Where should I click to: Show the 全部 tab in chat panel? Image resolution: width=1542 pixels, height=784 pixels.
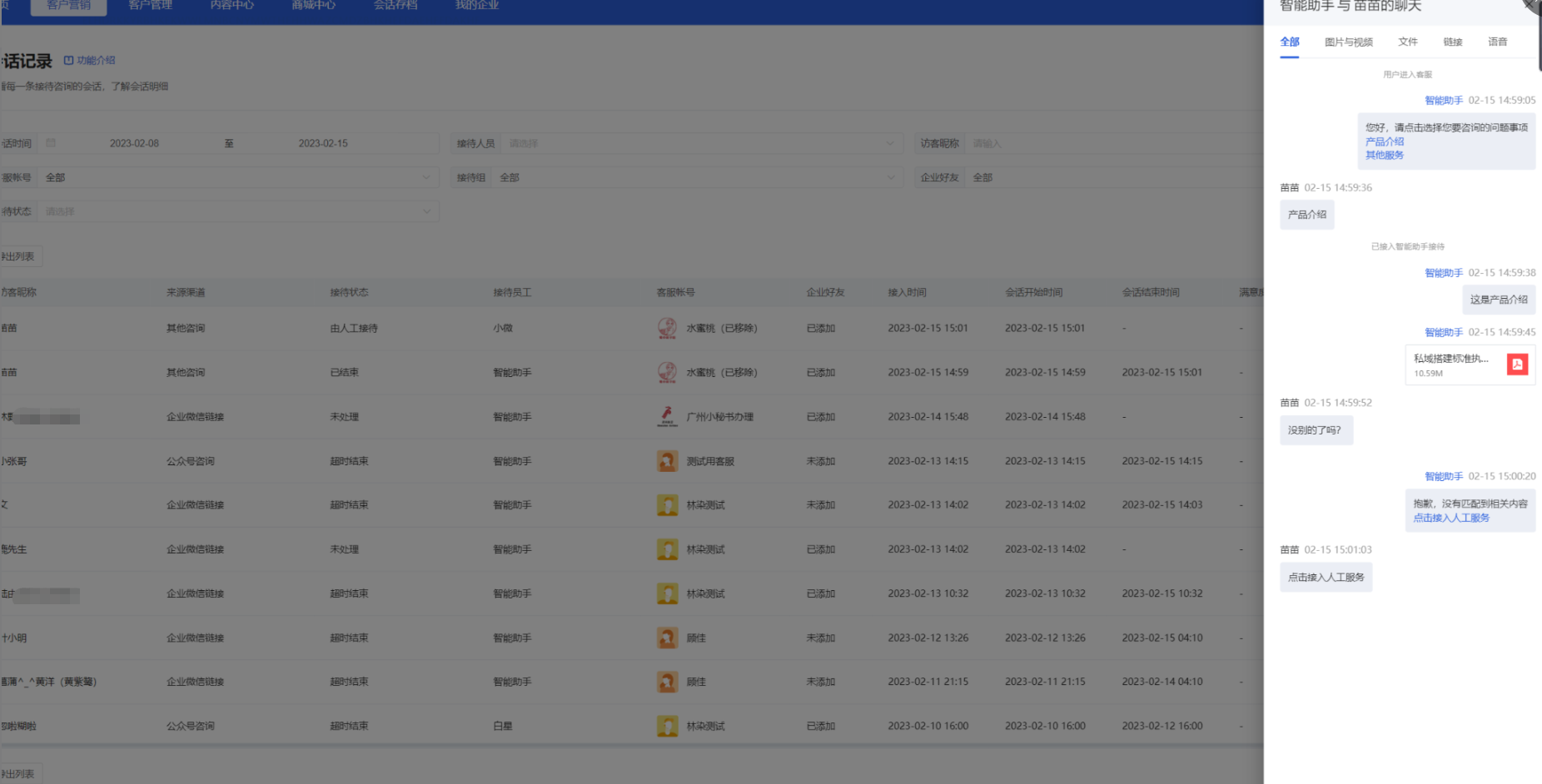coord(1290,42)
